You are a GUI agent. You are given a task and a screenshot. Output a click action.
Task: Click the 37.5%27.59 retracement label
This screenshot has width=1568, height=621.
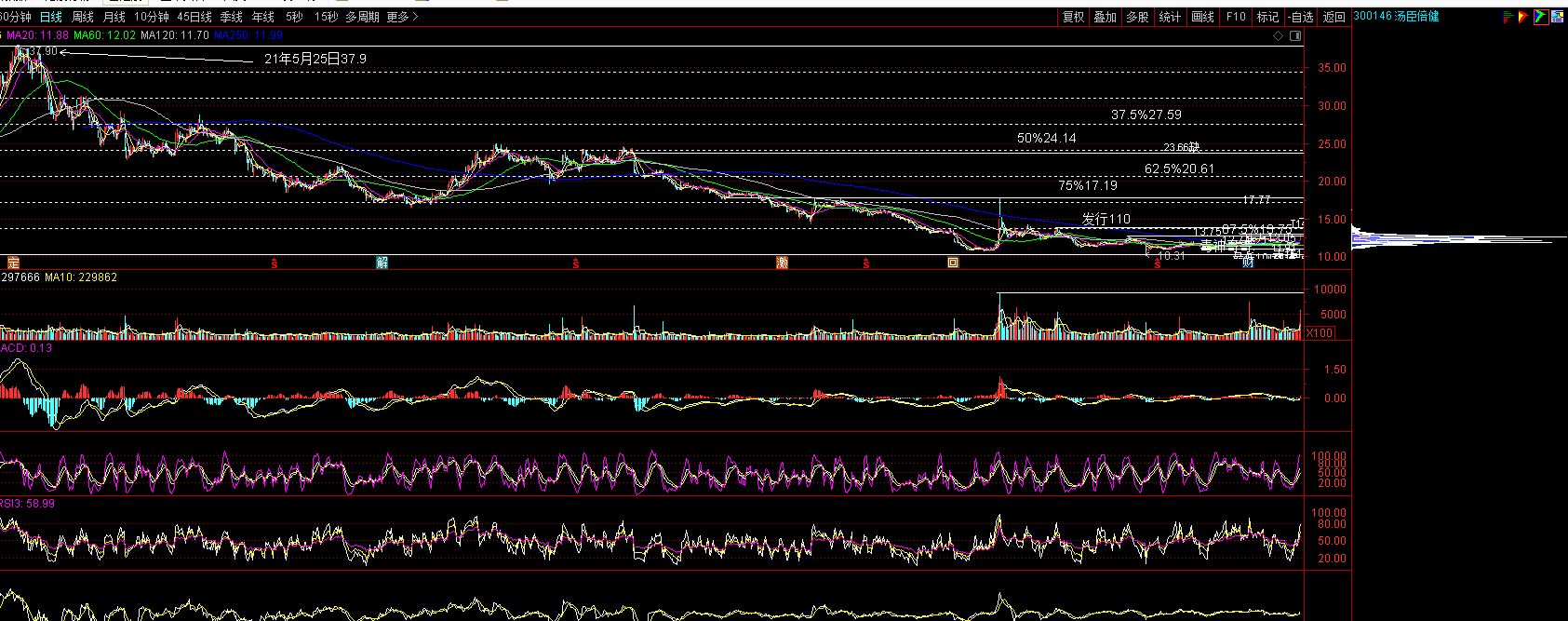point(1146,115)
